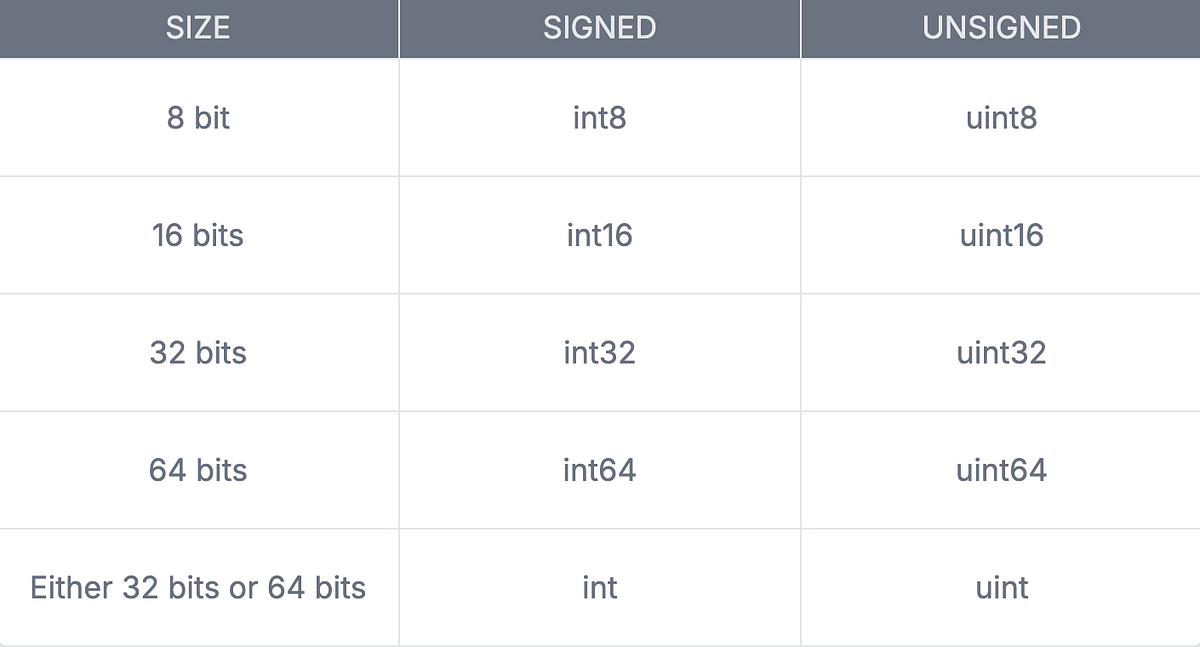Click the UNSIGNED column header
This screenshot has height=647, width=1200.
click(x=1001, y=28)
